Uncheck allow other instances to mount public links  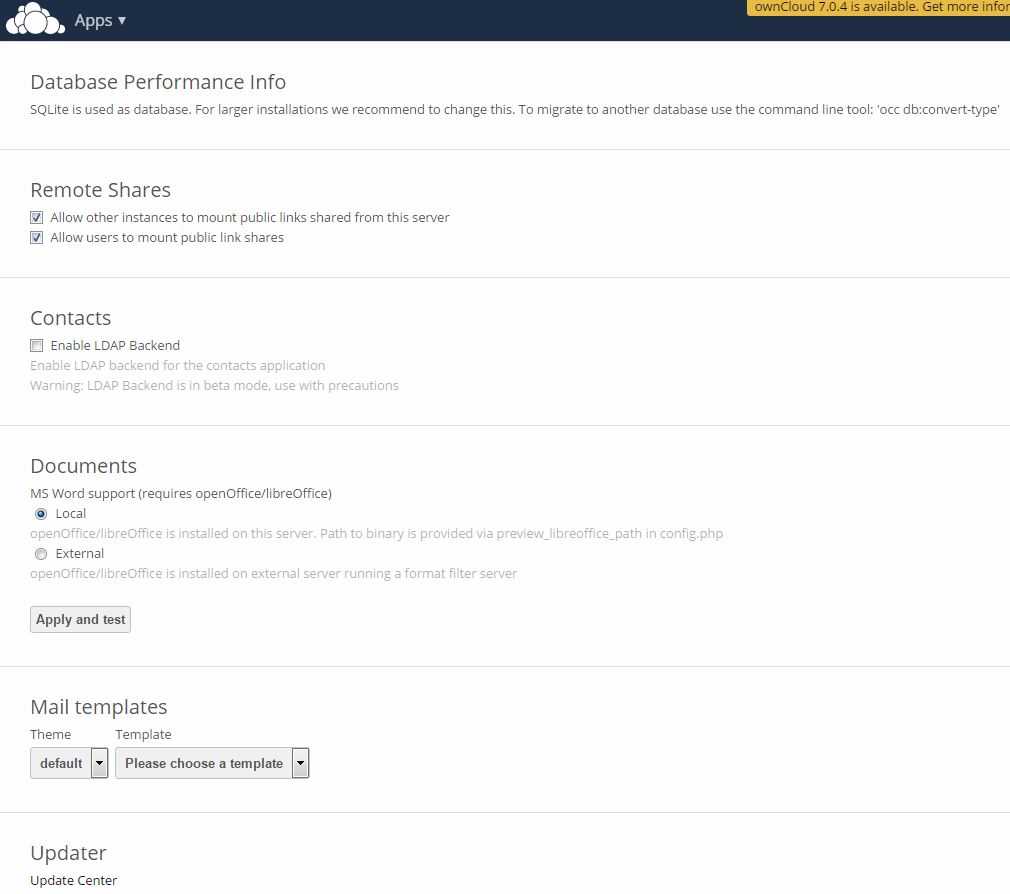point(37,218)
